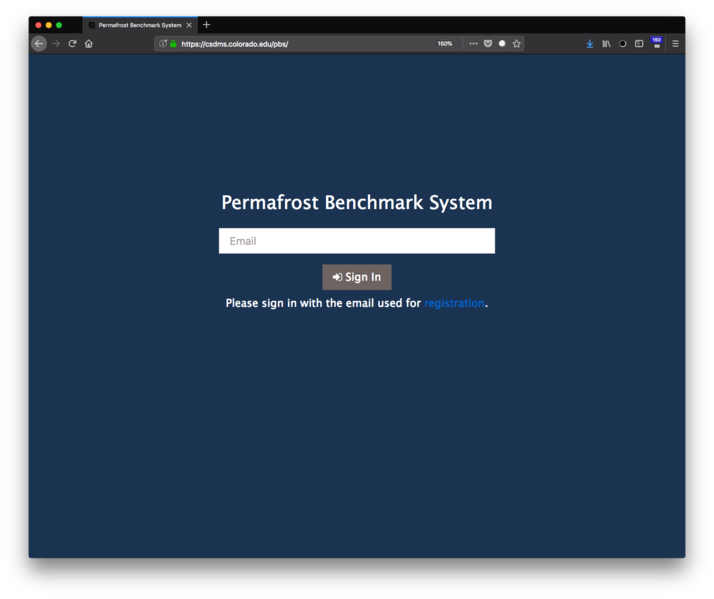Click the browser back arrow button
The height and width of the screenshot is (599, 714).
[39, 44]
